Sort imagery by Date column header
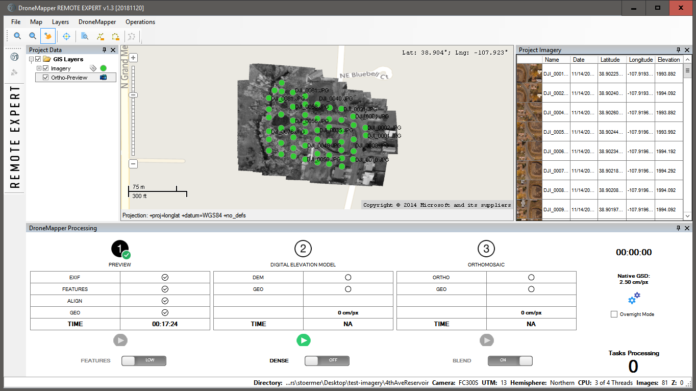Image resolution: width=696 pixels, height=391 pixels. [583, 59]
